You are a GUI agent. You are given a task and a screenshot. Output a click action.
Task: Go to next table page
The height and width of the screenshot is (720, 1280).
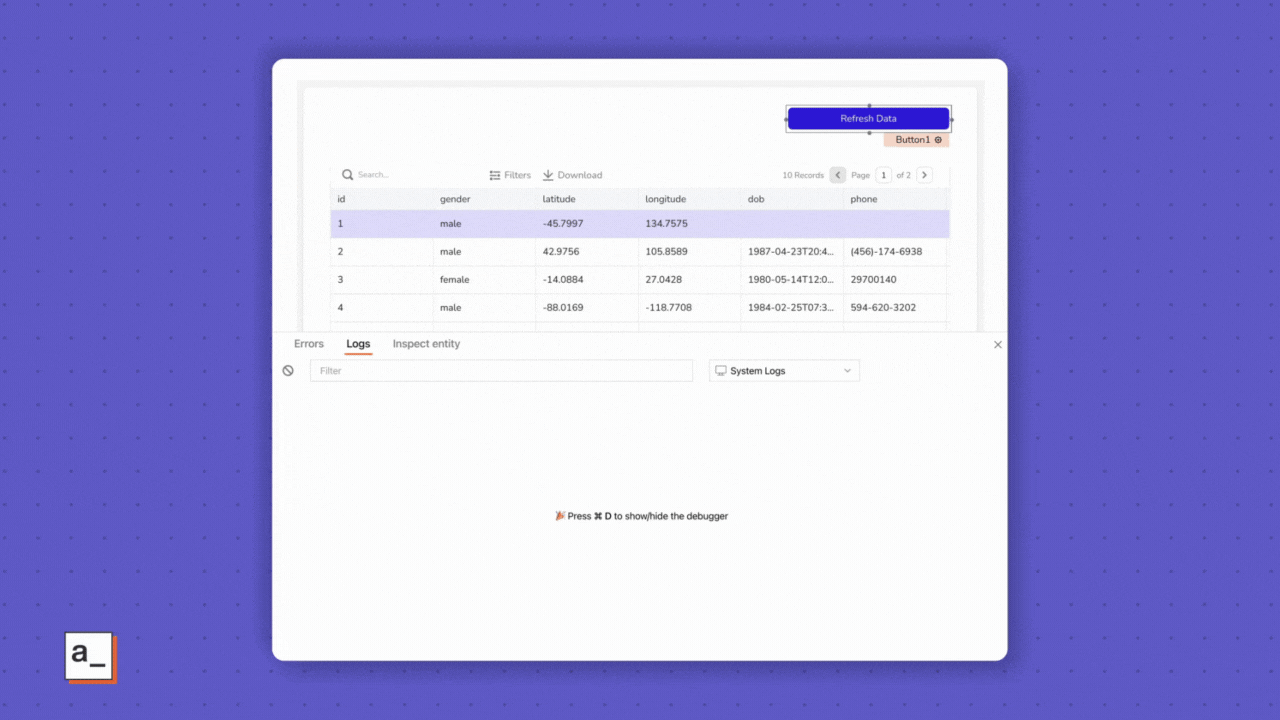(924, 175)
